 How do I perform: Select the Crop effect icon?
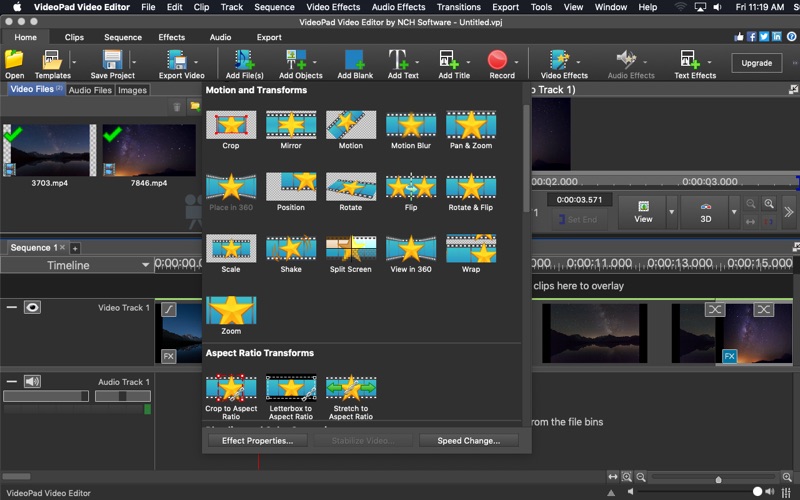pos(231,125)
